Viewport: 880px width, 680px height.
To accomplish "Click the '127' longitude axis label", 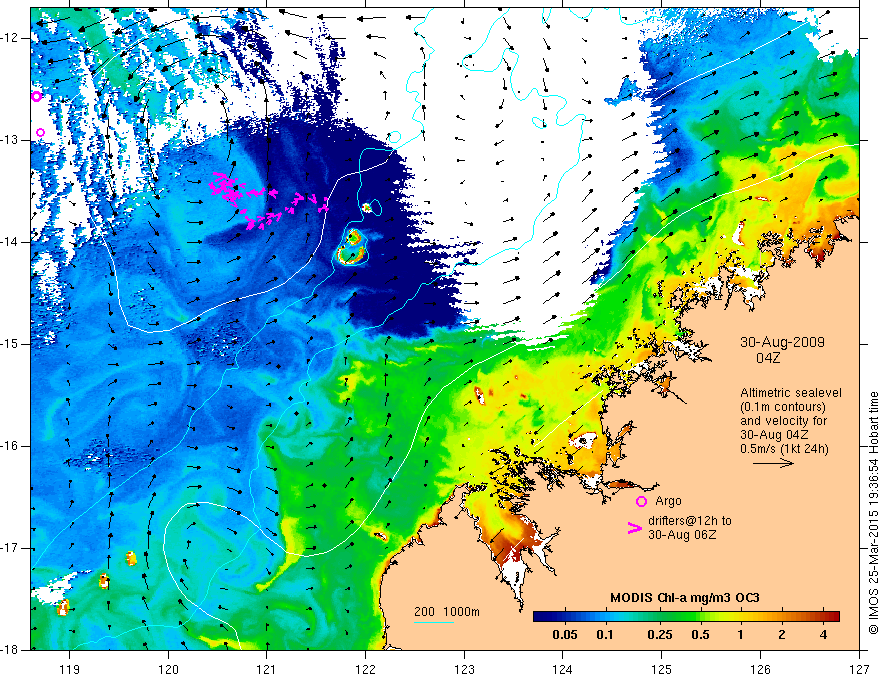I will pyautogui.click(x=859, y=669).
